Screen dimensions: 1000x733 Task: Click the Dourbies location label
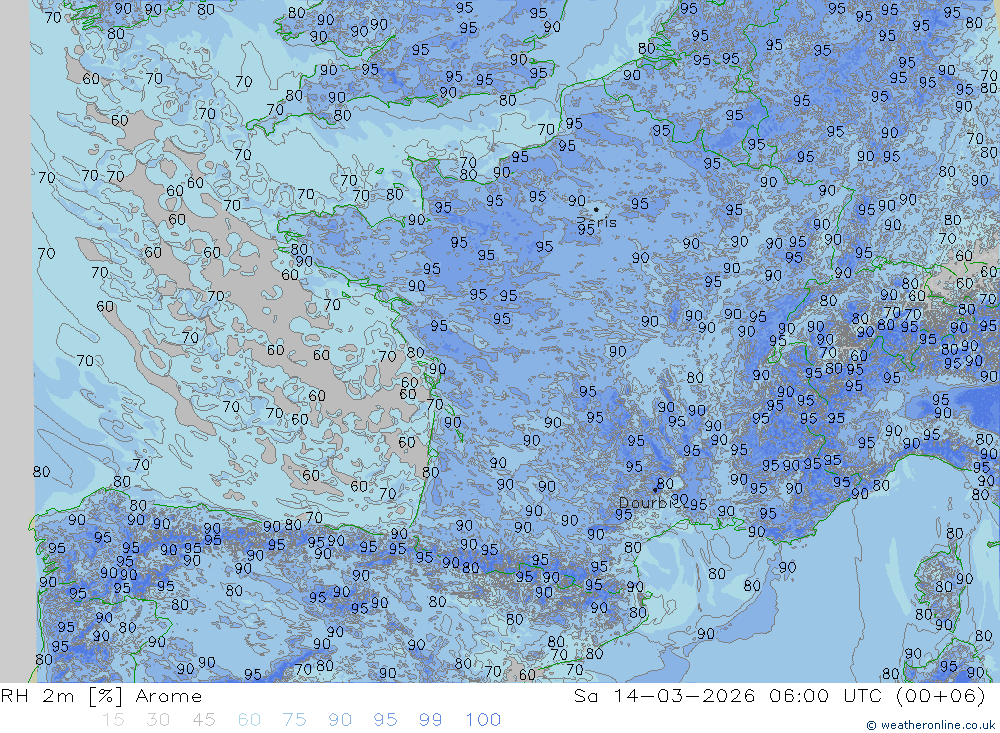(652, 503)
